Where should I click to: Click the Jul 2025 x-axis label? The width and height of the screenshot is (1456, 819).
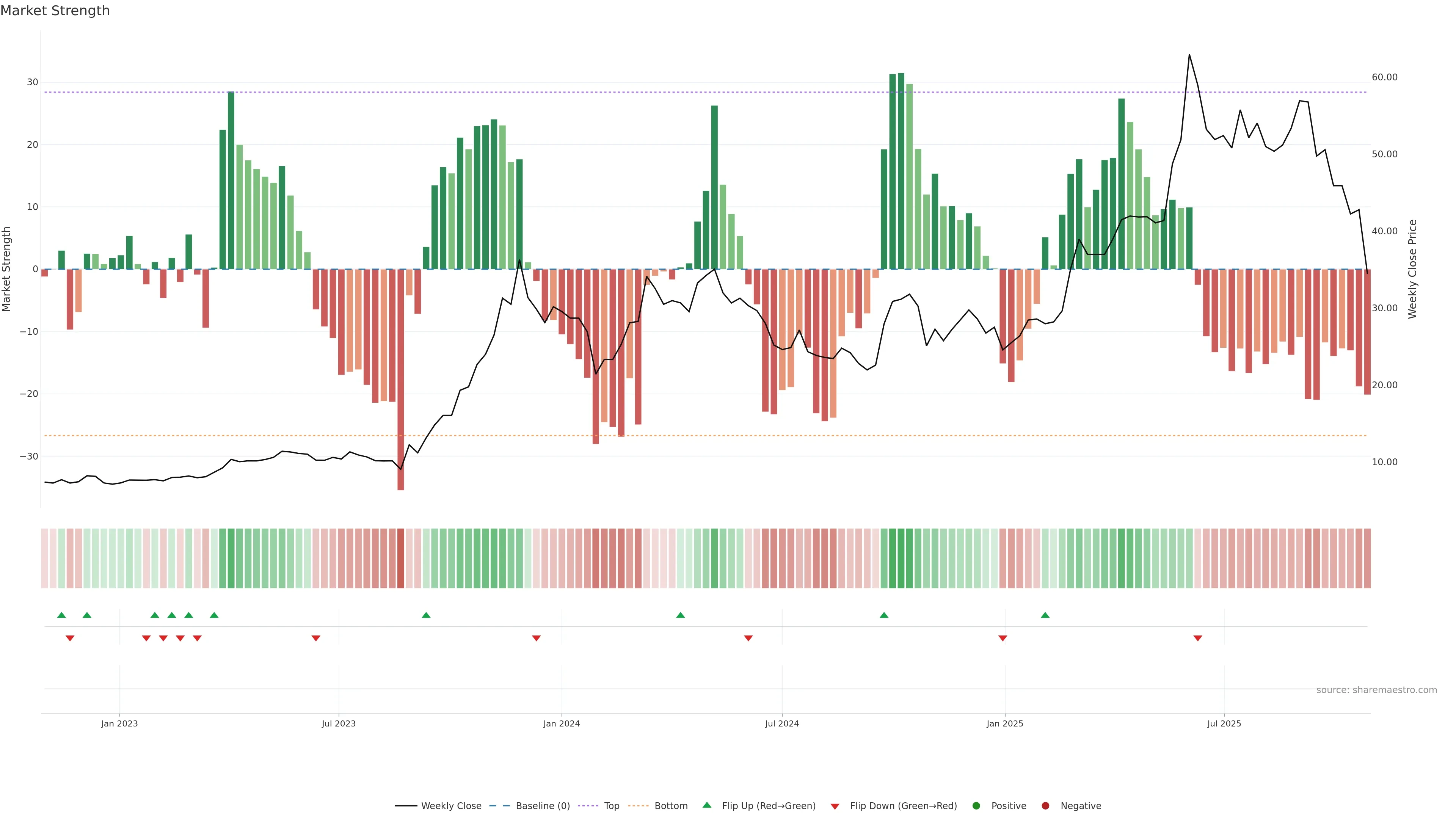coord(1224,723)
